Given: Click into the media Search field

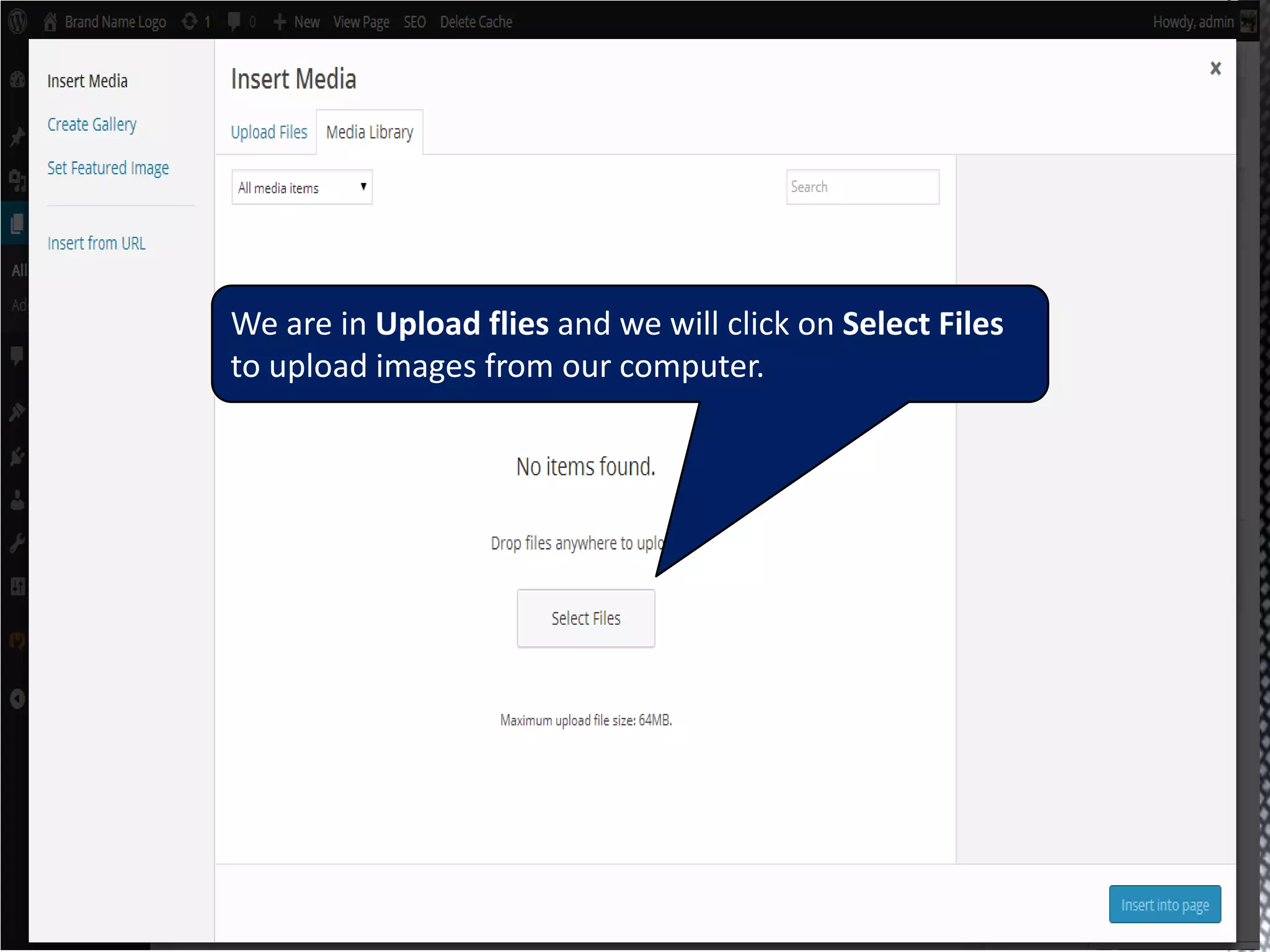Looking at the screenshot, I should [x=862, y=187].
